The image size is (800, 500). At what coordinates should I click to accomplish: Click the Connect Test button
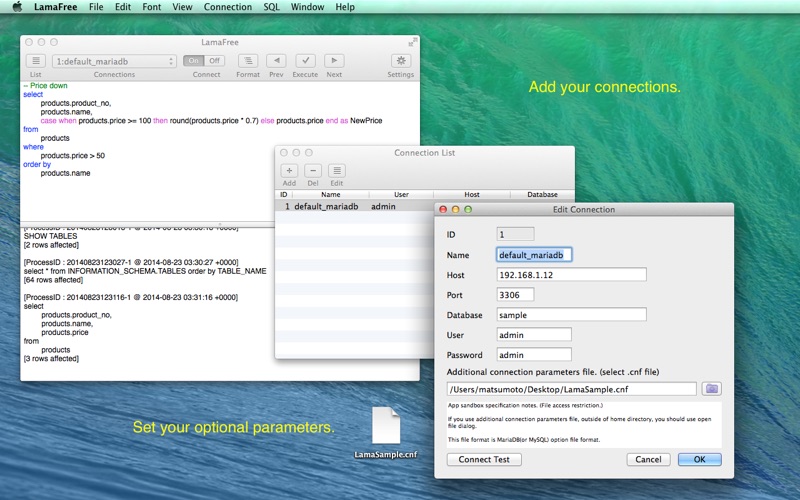click(x=484, y=459)
